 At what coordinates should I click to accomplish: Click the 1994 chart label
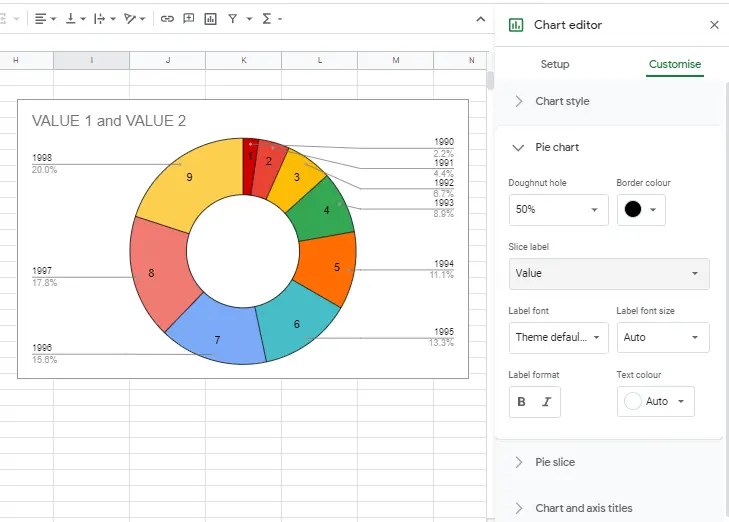click(x=444, y=264)
